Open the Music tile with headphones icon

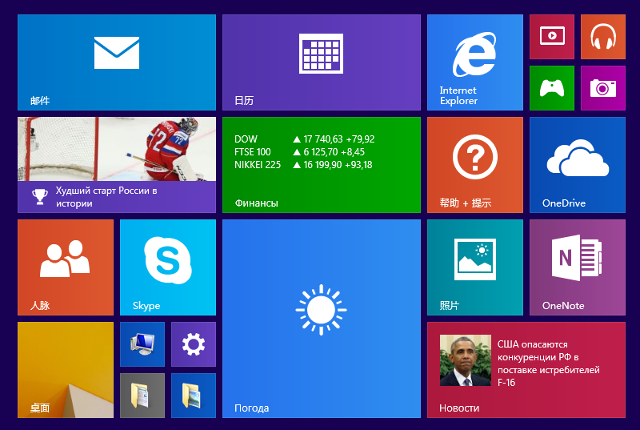pos(603,37)
